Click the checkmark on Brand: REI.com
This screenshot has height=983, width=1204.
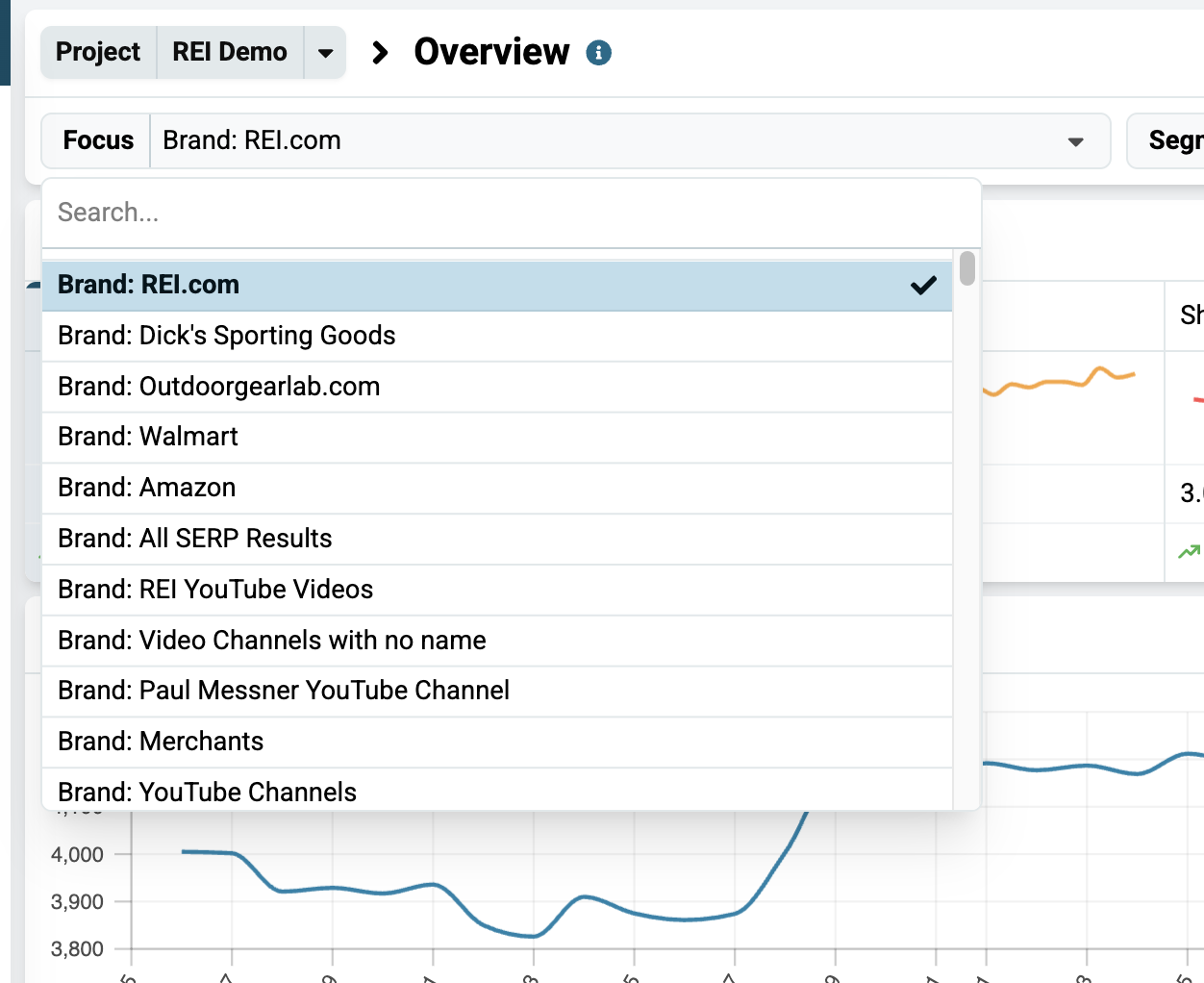point(923,286)
